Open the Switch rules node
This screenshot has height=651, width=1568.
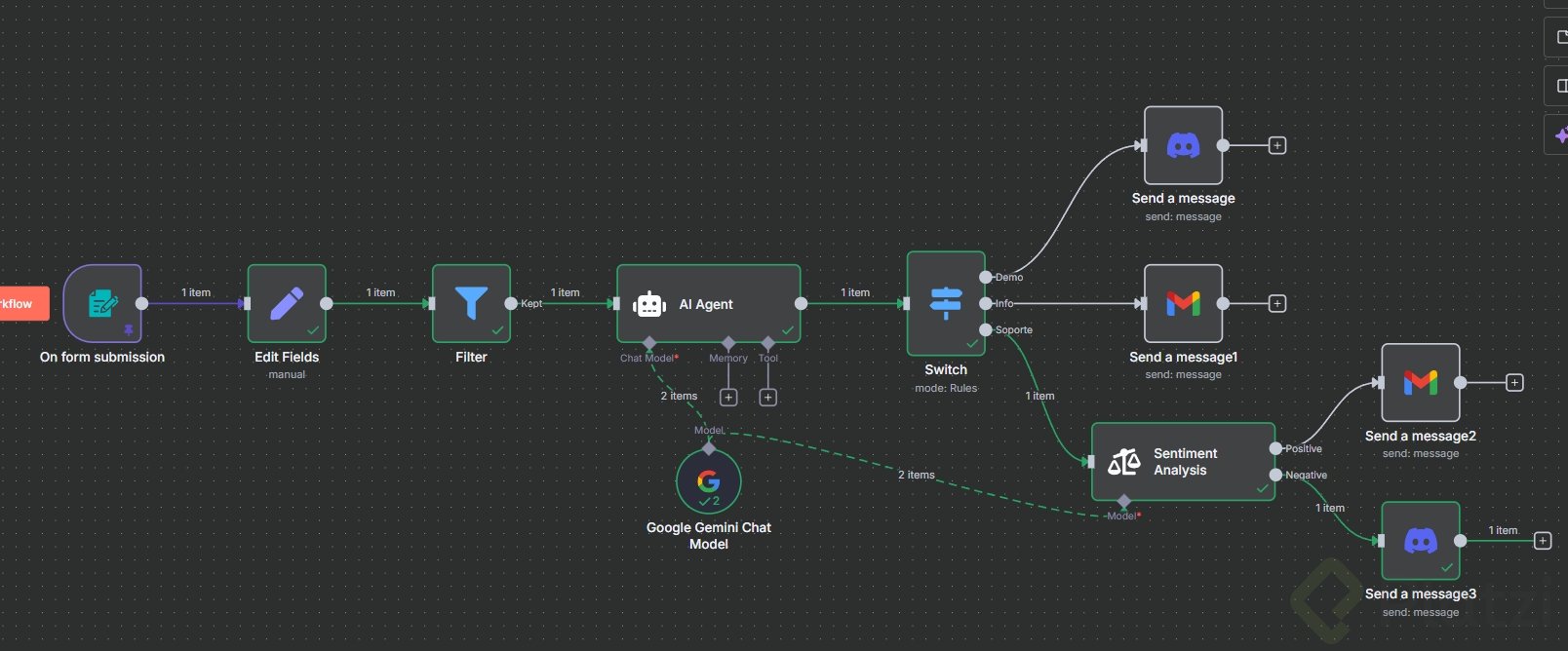pyautogui.click(x=946, y=303)
